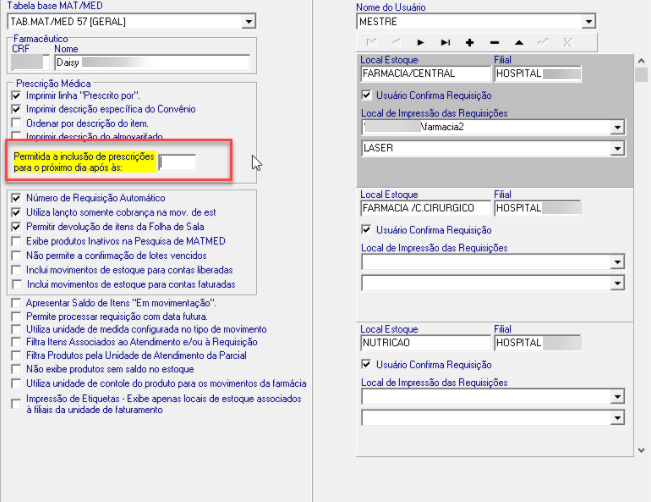Insert a new record with plus icon
The width and height of the screenshot is (651, 502).
tap(470, 42)
